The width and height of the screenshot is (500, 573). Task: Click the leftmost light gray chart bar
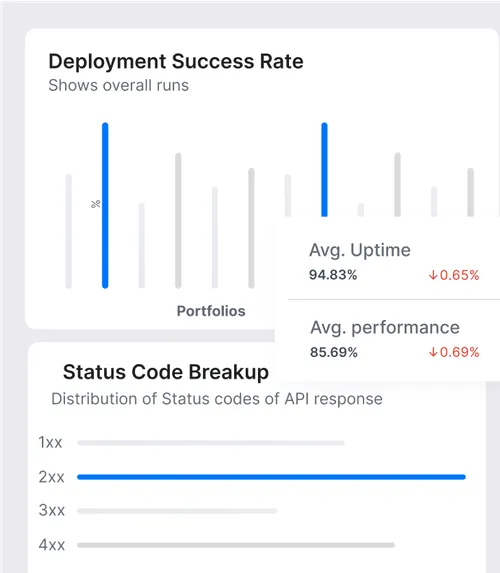(x=68, y=231)
